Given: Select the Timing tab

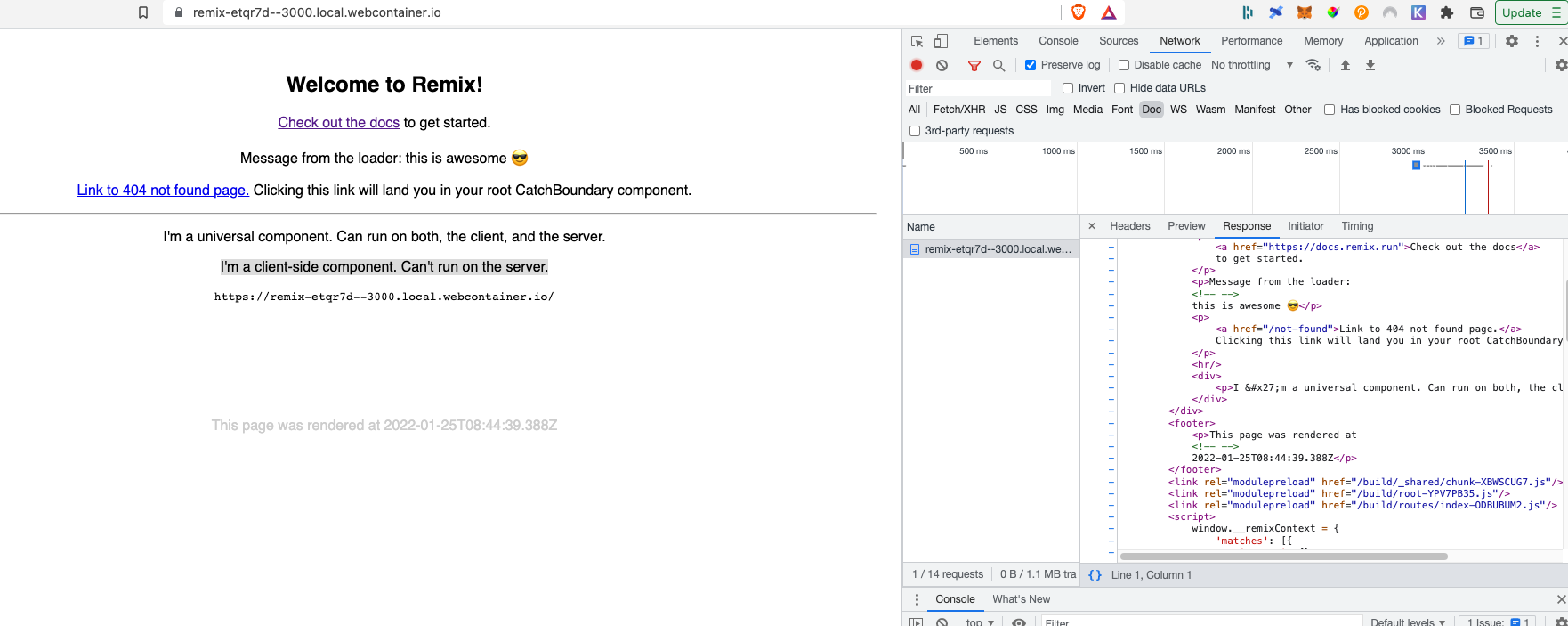Looking at the screenshot, I should pyautogui.click(x=1357, y=226).
